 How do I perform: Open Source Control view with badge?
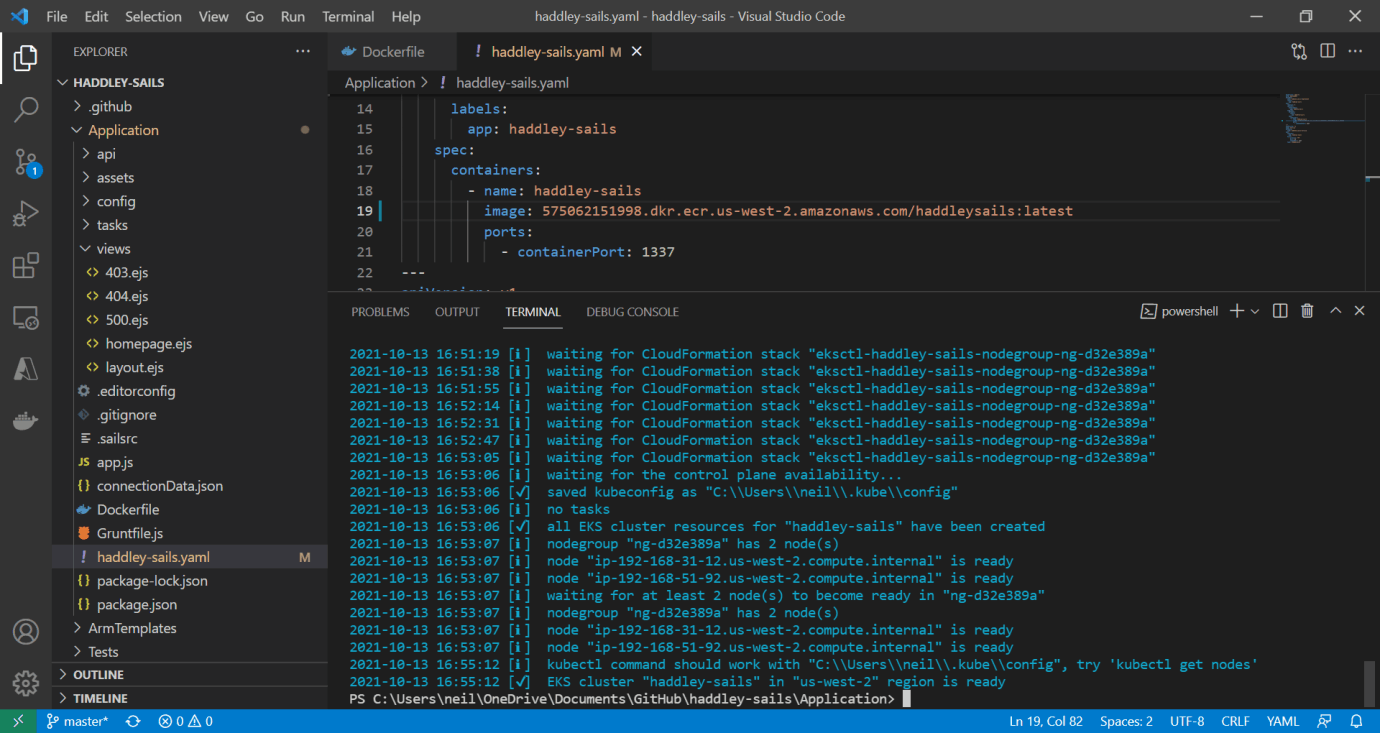click(26, 162)
